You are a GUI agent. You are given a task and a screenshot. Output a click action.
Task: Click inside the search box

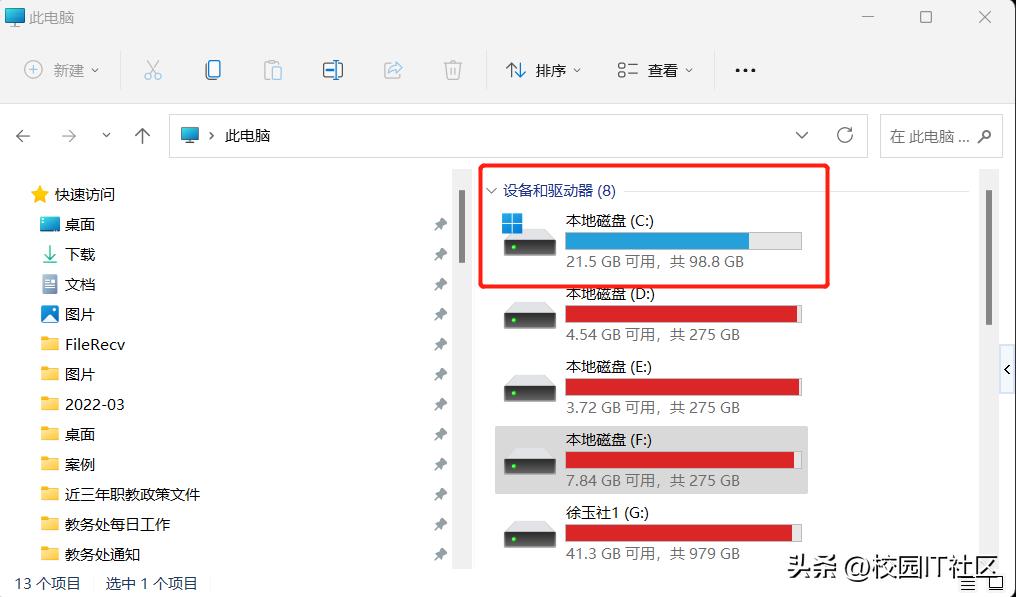coord(930,134)
